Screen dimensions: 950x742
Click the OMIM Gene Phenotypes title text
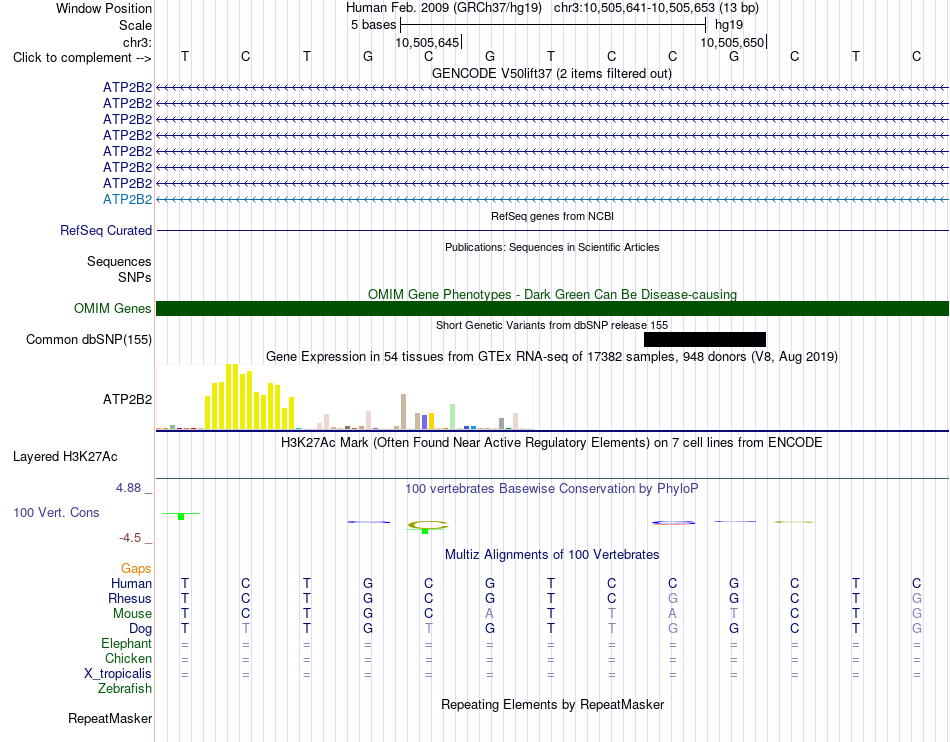point(552,294)
